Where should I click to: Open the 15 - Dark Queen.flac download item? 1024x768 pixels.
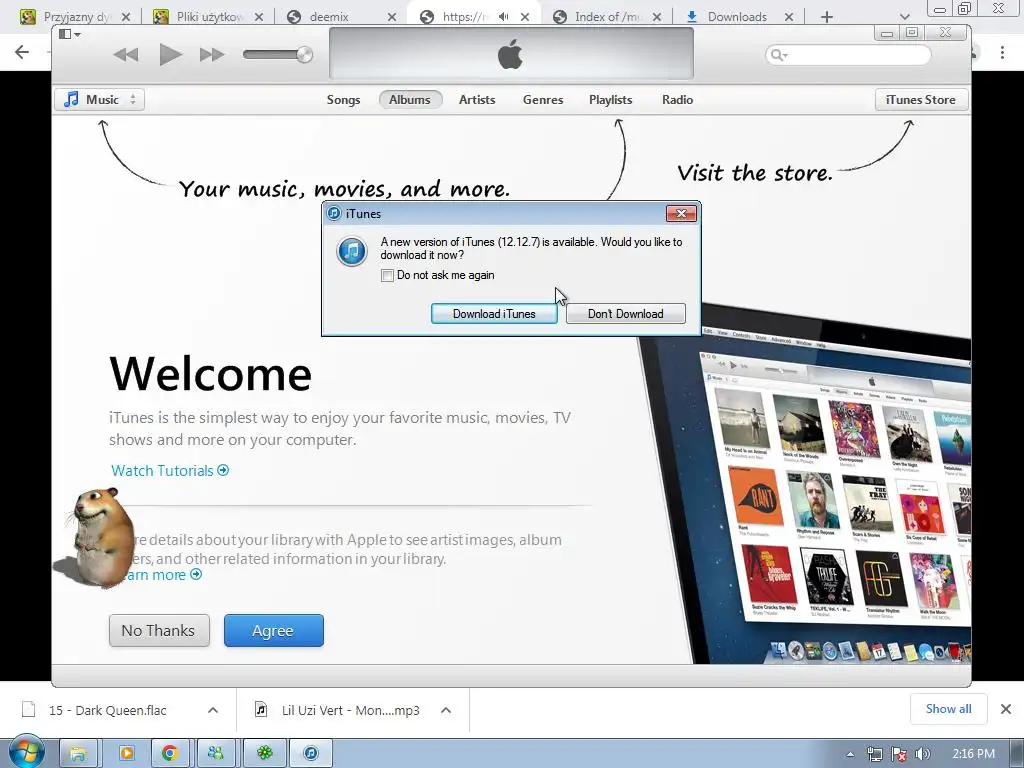[108, 711]
